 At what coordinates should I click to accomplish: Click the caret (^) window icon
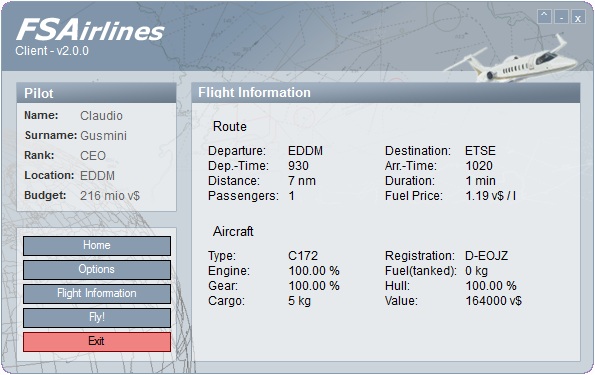[544, 17]
